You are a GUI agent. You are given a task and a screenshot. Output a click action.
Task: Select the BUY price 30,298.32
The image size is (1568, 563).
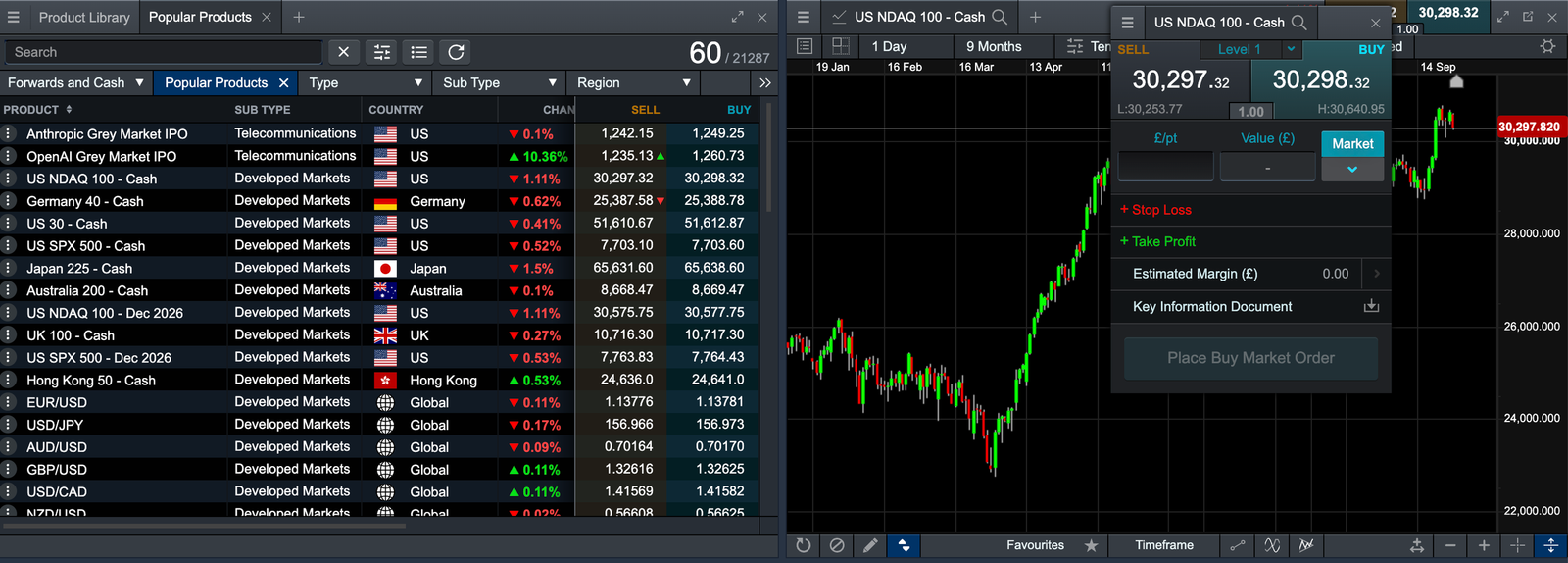pos(1321,80)
